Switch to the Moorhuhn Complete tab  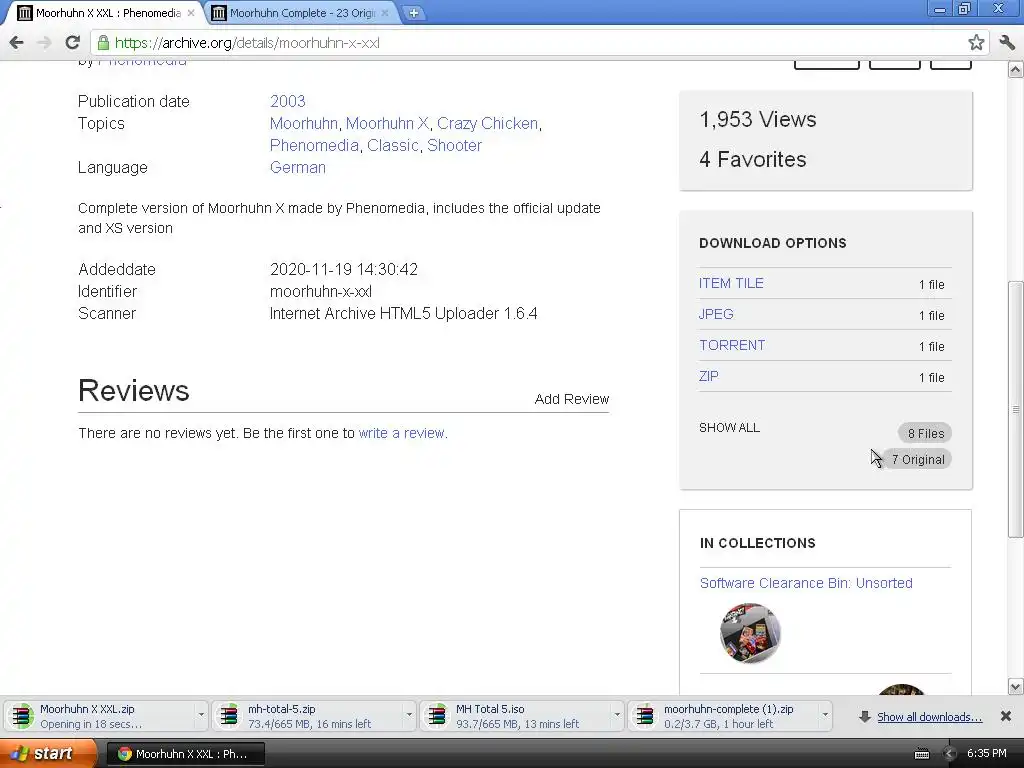point(302,12)
